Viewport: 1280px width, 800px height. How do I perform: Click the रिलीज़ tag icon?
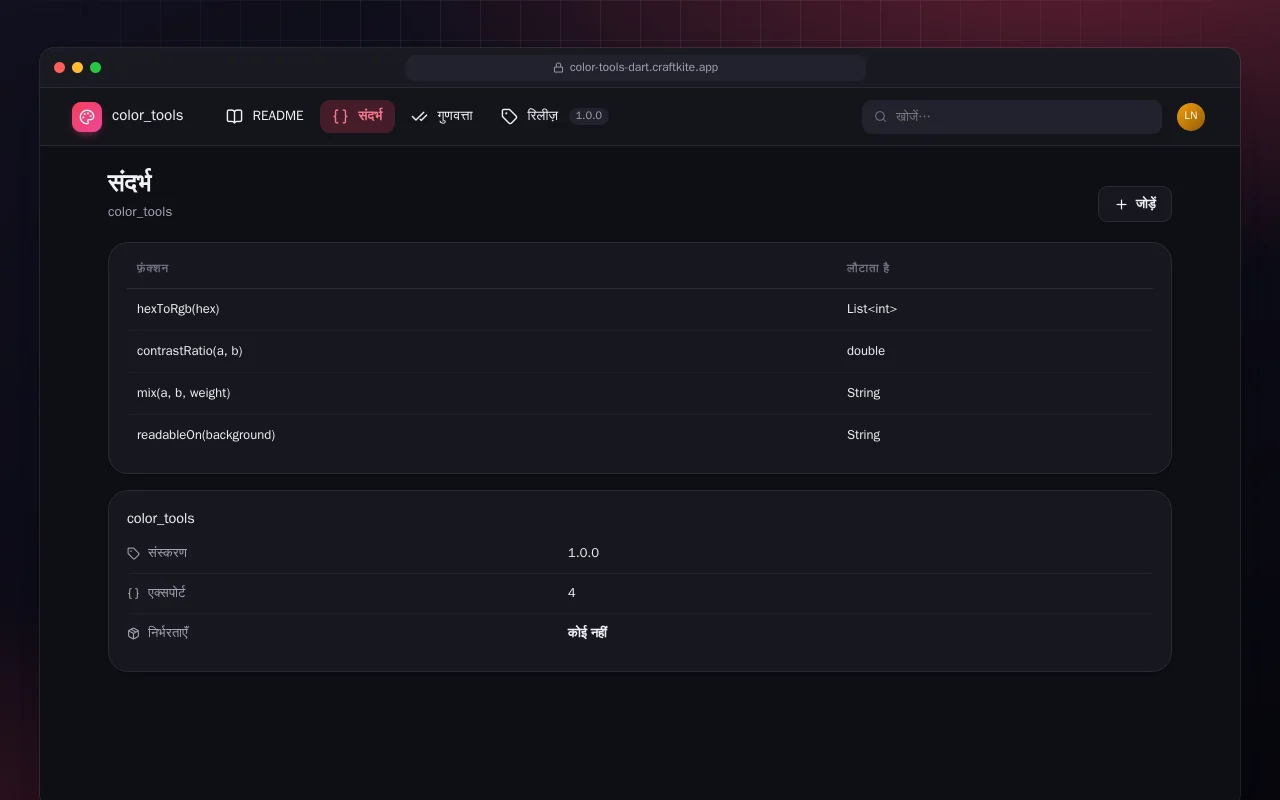point(509,116)
